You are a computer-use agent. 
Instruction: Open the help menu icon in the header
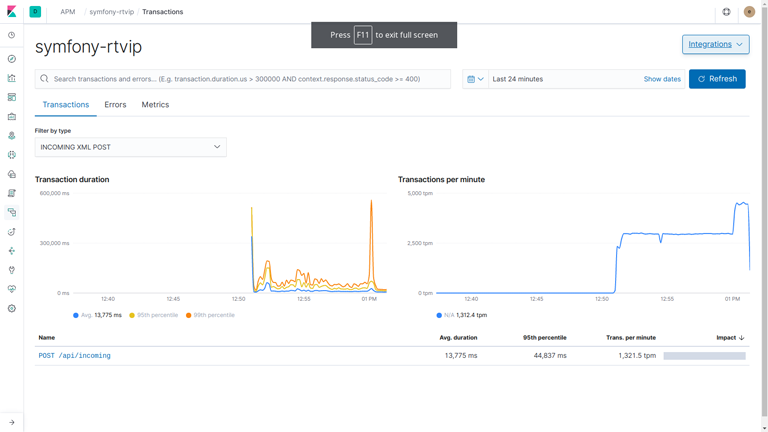pos(726,12)
